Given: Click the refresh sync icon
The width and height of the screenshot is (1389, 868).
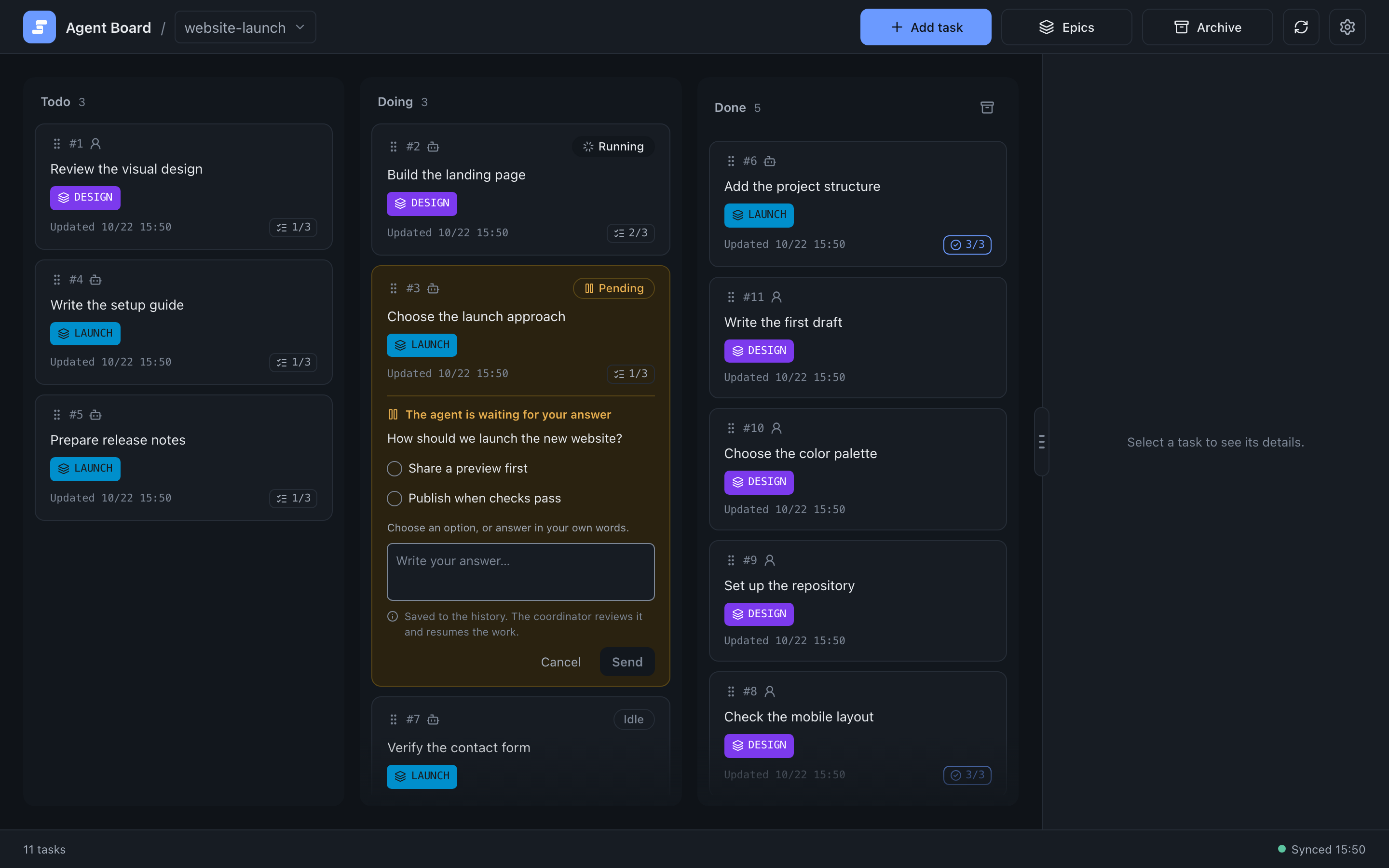Looking at the screenshot, I should point(1301,27).
